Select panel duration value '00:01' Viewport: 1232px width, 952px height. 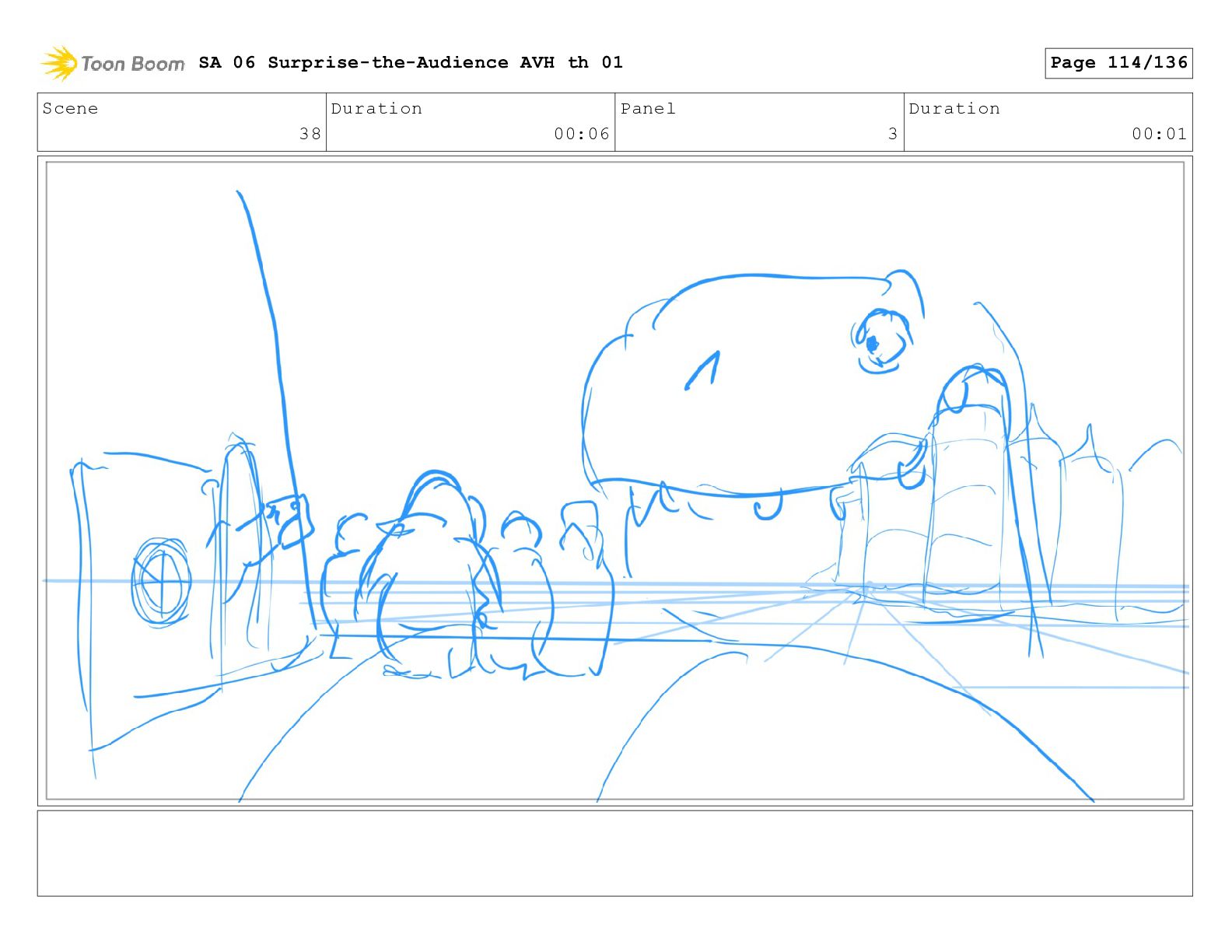(x=1160, y=134)
